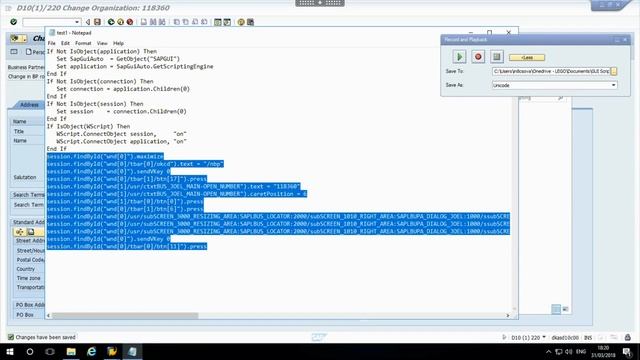This screenshot has height=360, width=640.
Task: Click the icon button left of the SAP Change heading
Action: (x=18, y=38)
